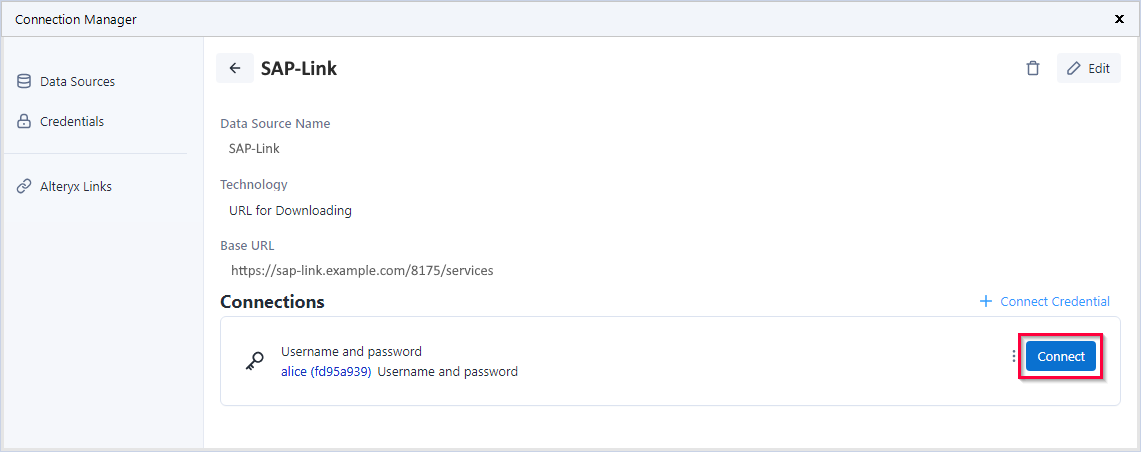
Task: Delete the data source via trash icon
Action: point(1033,68)
